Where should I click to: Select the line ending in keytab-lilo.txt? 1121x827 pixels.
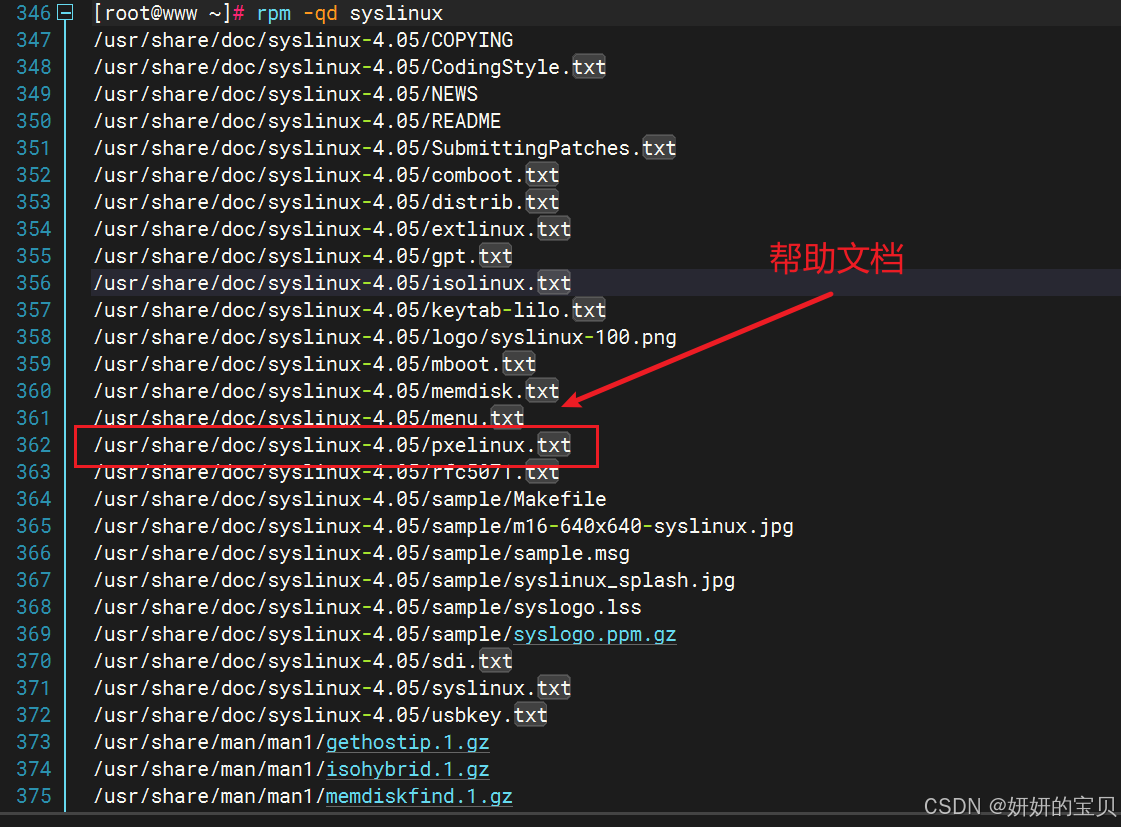click(x=350, y=310)
